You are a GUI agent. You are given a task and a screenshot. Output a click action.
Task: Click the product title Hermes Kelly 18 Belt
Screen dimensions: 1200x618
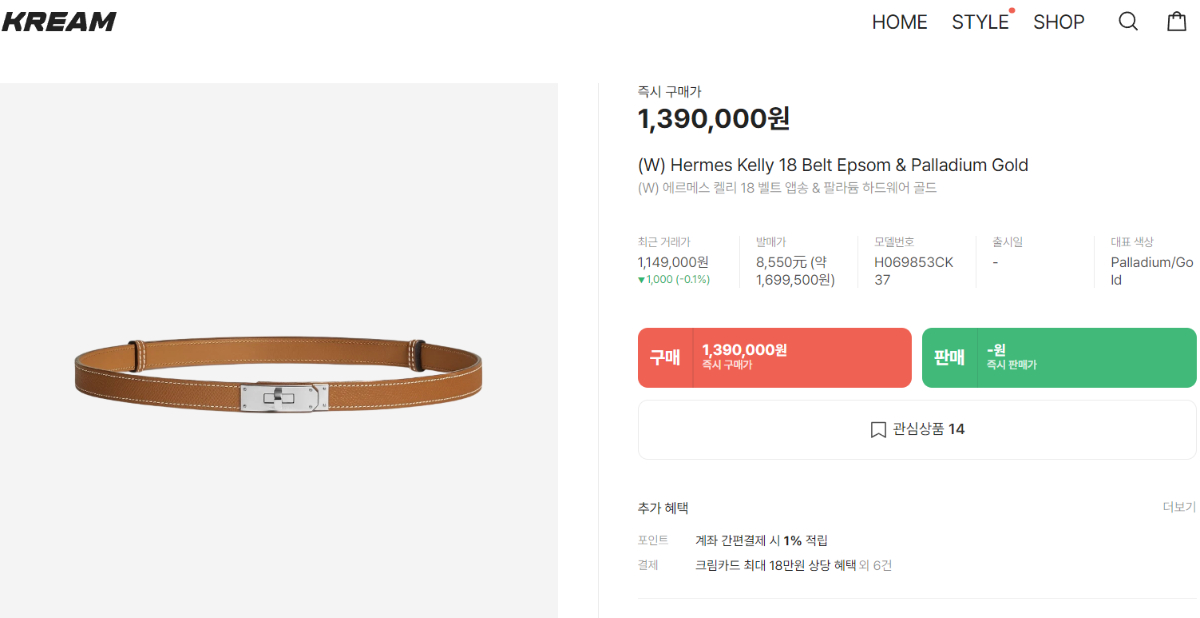pos(833,165)
